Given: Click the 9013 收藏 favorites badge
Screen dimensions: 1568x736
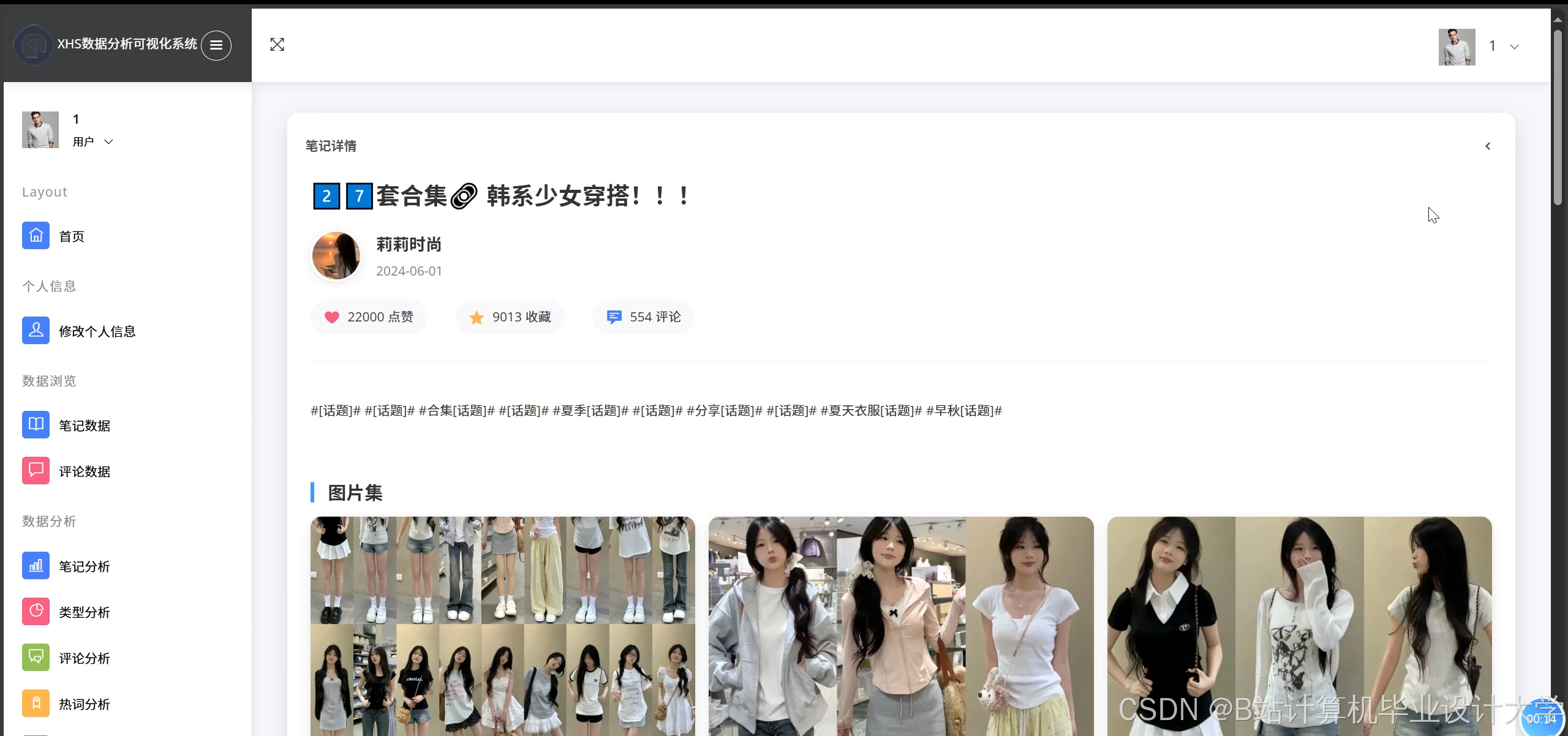Looking at the screenshot, I should point(510,317).
